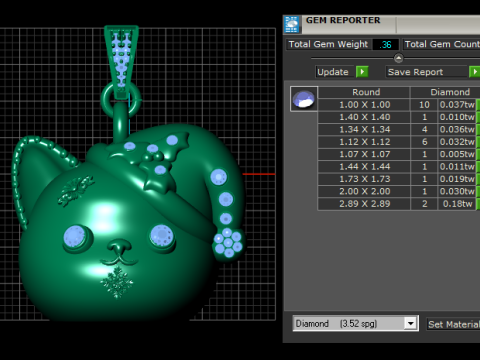
Task: Click the 0.019tw weight cell
Action: coord(457,179)
